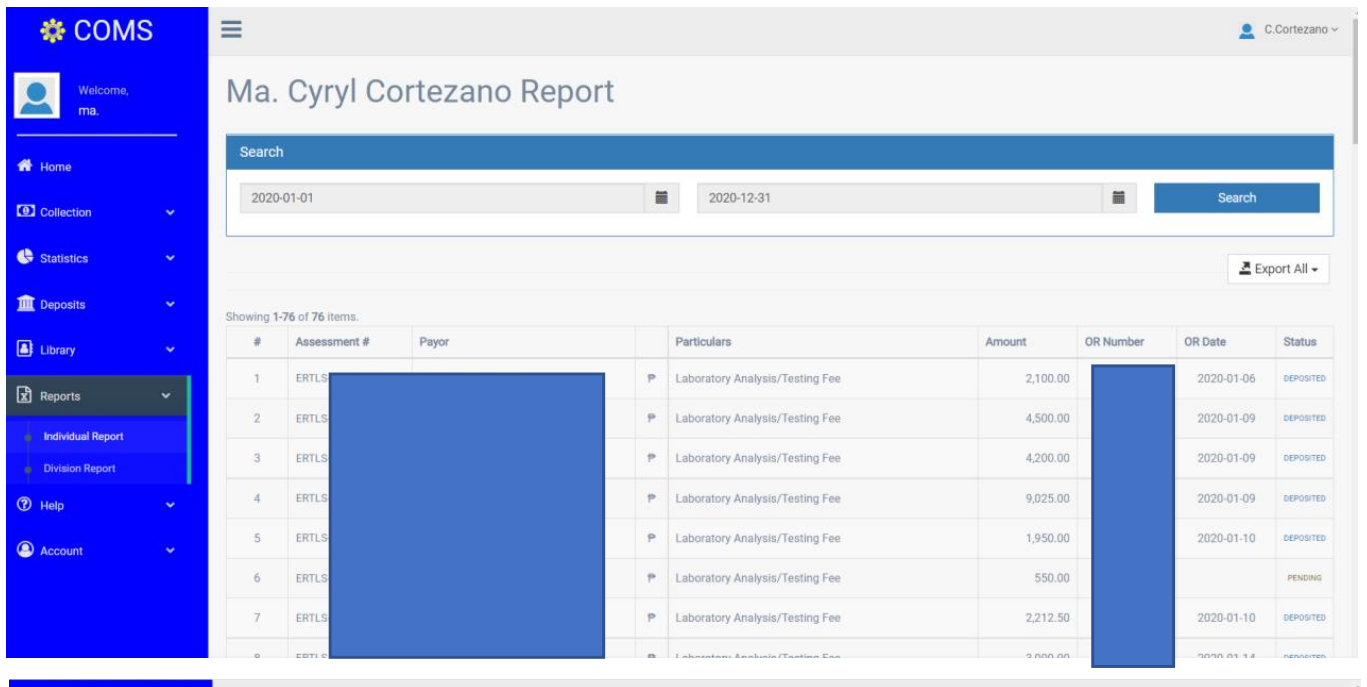Viewport: 1367px width, 687px height.
Task: Click the Help chevron arrow
Action: pyautogui.click(x=170, y=503)
